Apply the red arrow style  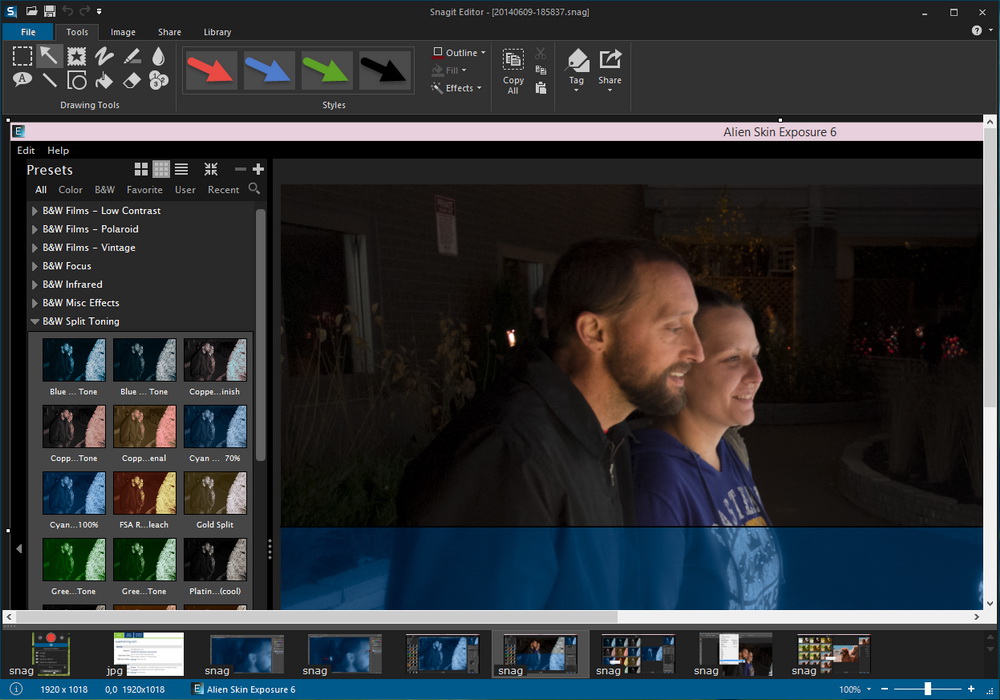211,70
